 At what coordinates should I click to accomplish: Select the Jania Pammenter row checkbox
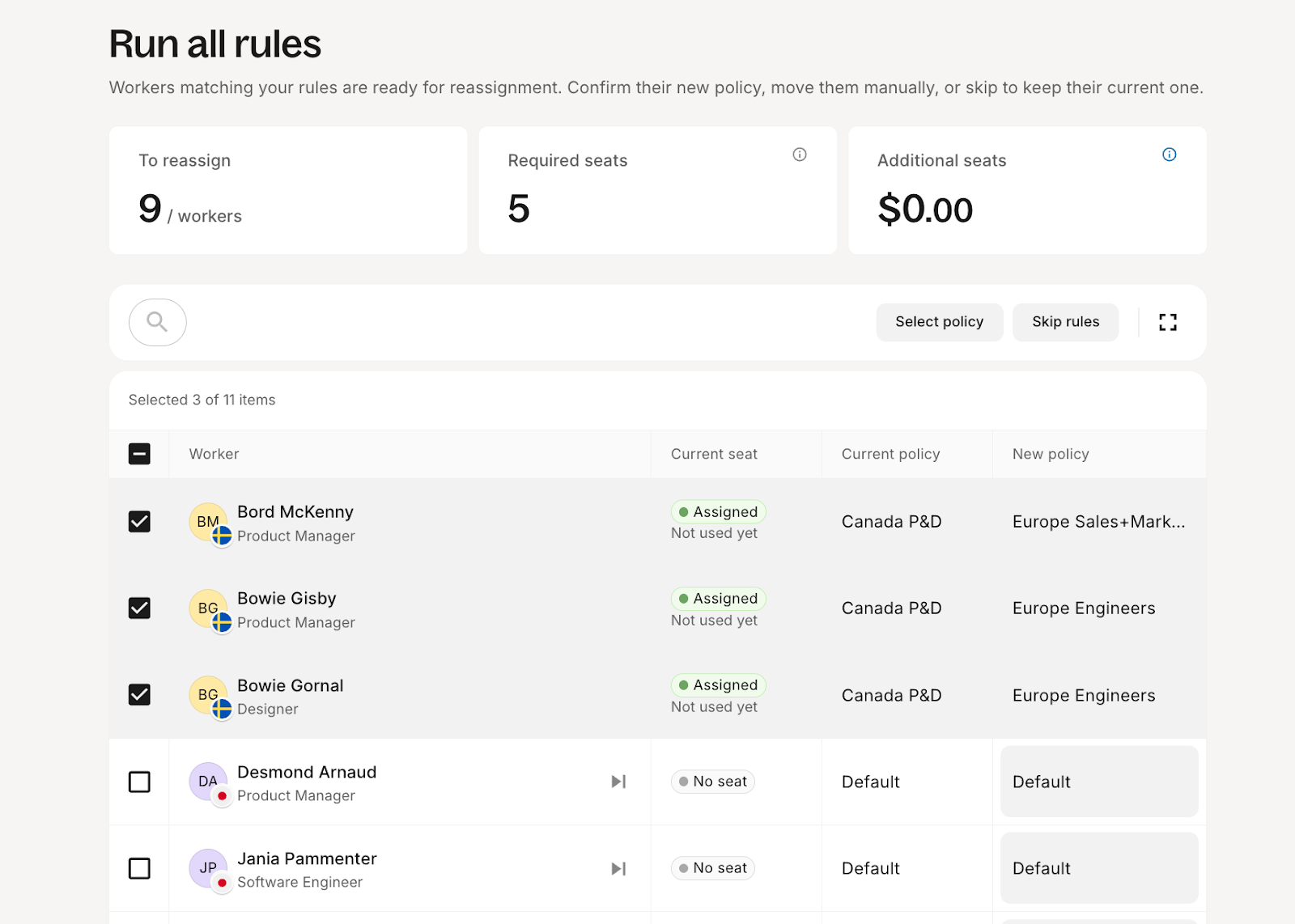(139, 868)
